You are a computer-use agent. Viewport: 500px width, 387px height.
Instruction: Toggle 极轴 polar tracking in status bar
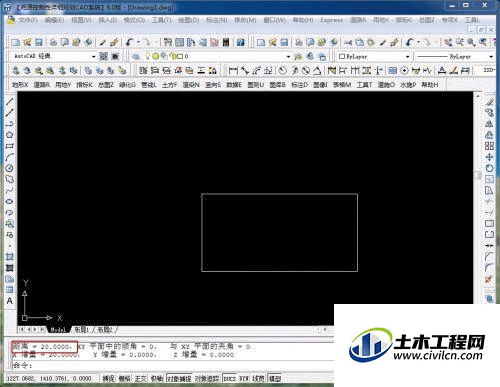point(157,378)
